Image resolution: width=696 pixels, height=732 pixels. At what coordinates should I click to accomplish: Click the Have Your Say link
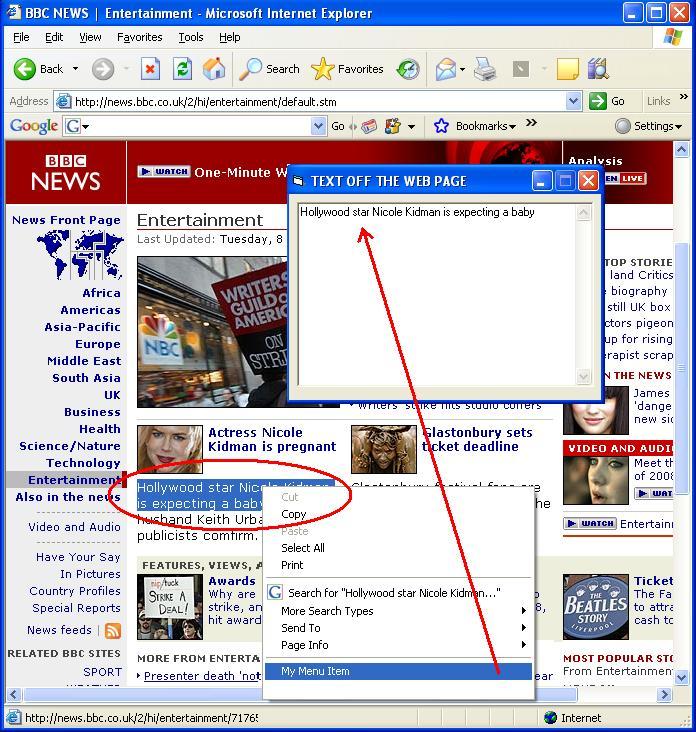pos(78,557)
